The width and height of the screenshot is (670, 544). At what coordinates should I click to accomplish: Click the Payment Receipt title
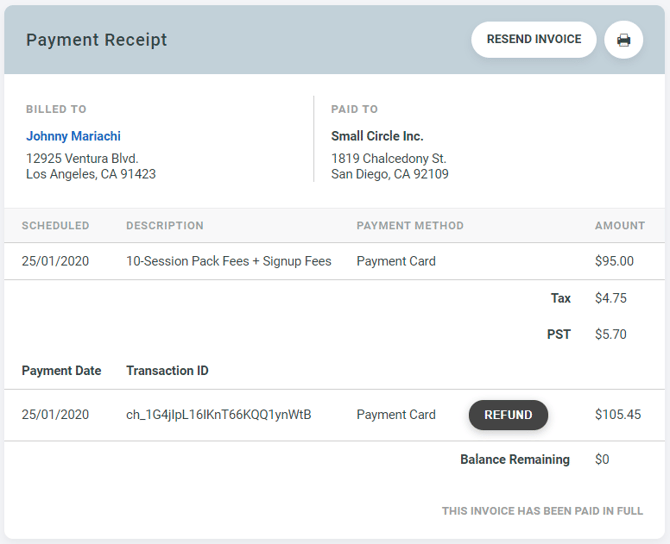96,40
